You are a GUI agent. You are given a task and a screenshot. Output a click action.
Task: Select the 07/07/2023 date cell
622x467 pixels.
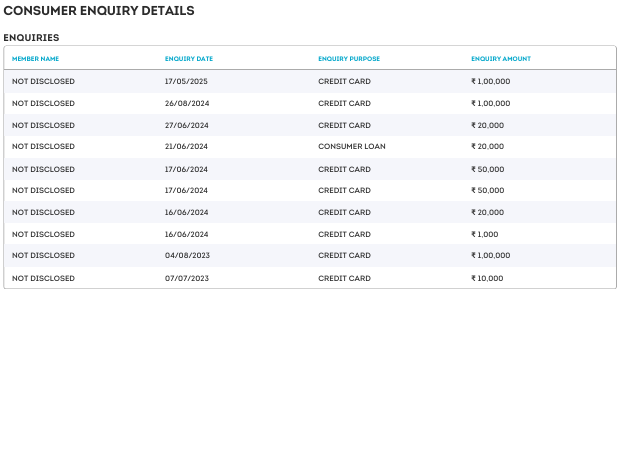coord(186,278)
